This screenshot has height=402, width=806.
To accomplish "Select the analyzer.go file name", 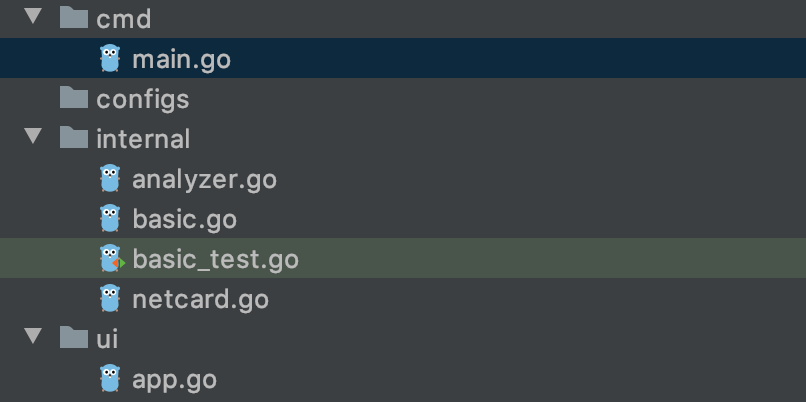I will [x=204, y=180].
